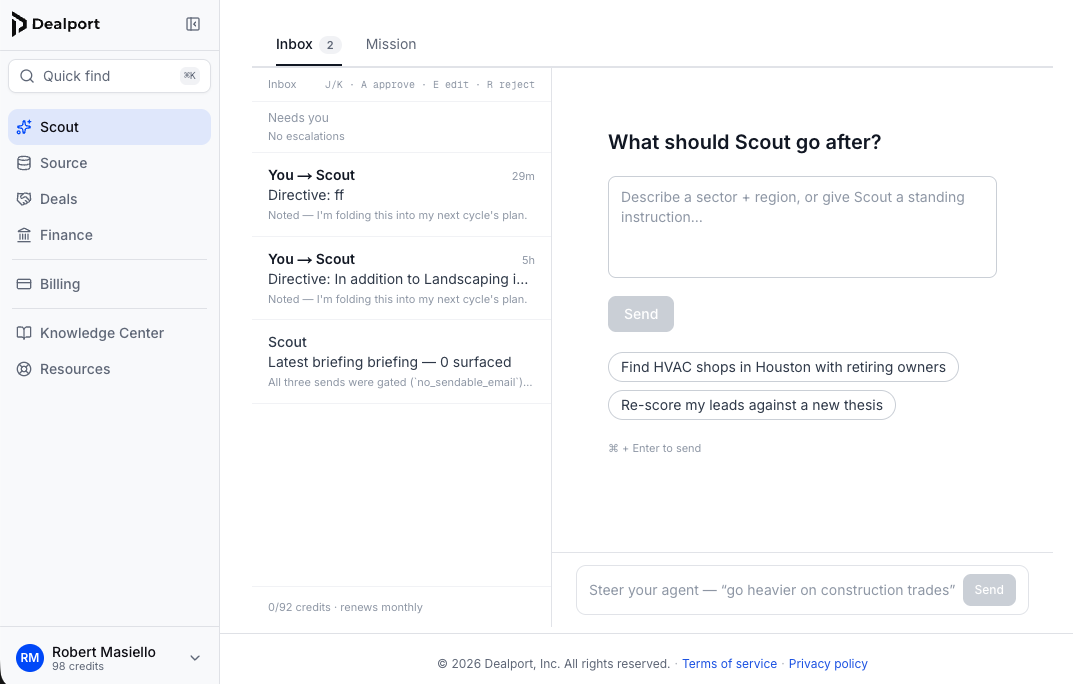Click the Finance bank icon
The image size is (1073, 684).
point(24,235)
